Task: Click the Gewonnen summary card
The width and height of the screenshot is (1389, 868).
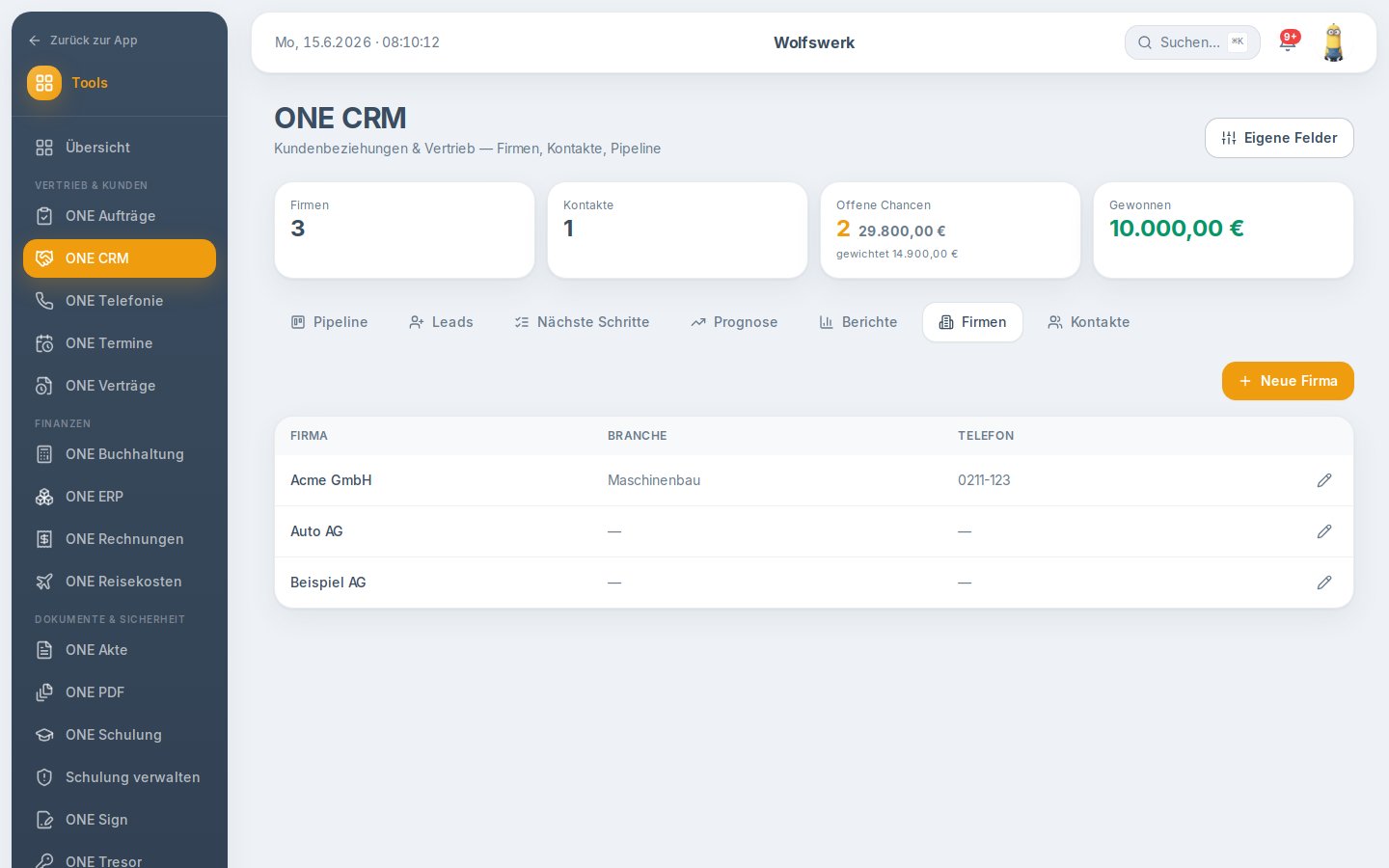Action: pos(1223,231)
